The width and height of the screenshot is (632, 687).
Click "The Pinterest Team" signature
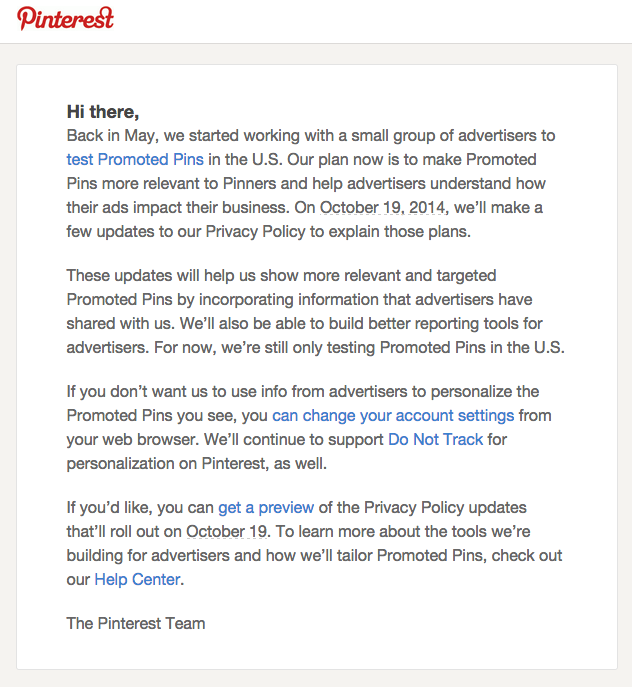[136, 624]
